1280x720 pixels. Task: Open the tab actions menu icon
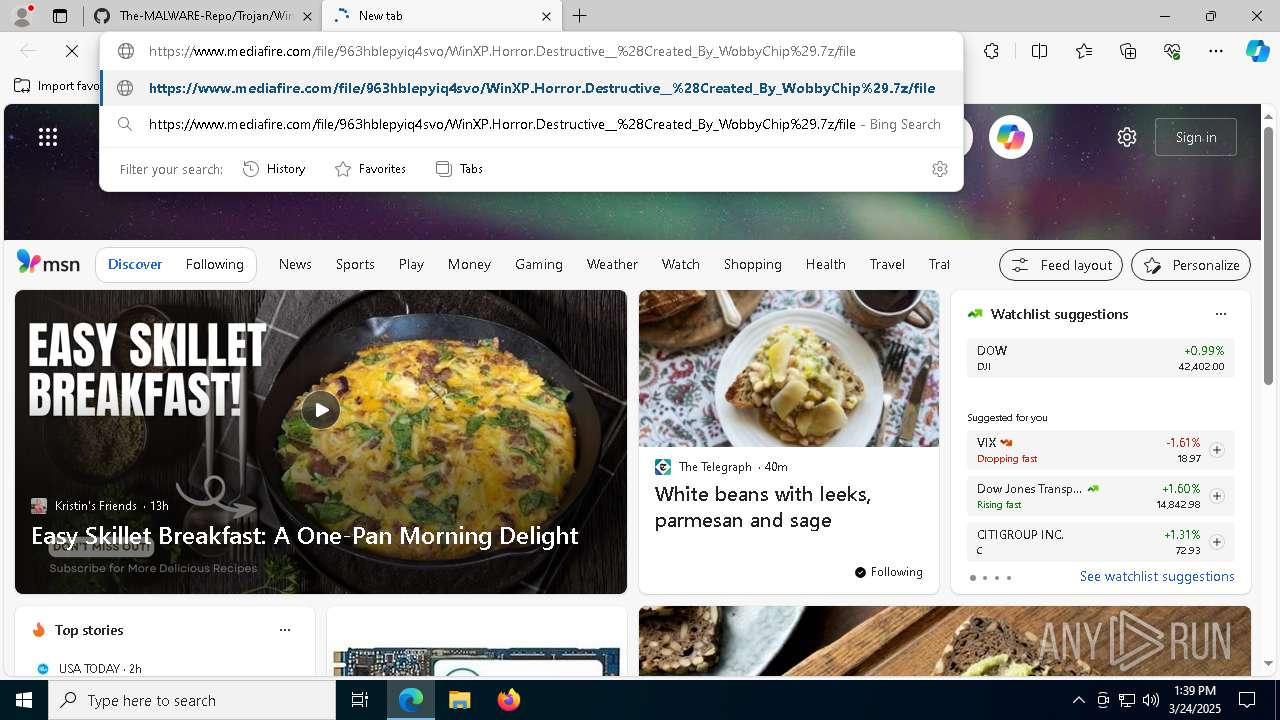(60, 16)
